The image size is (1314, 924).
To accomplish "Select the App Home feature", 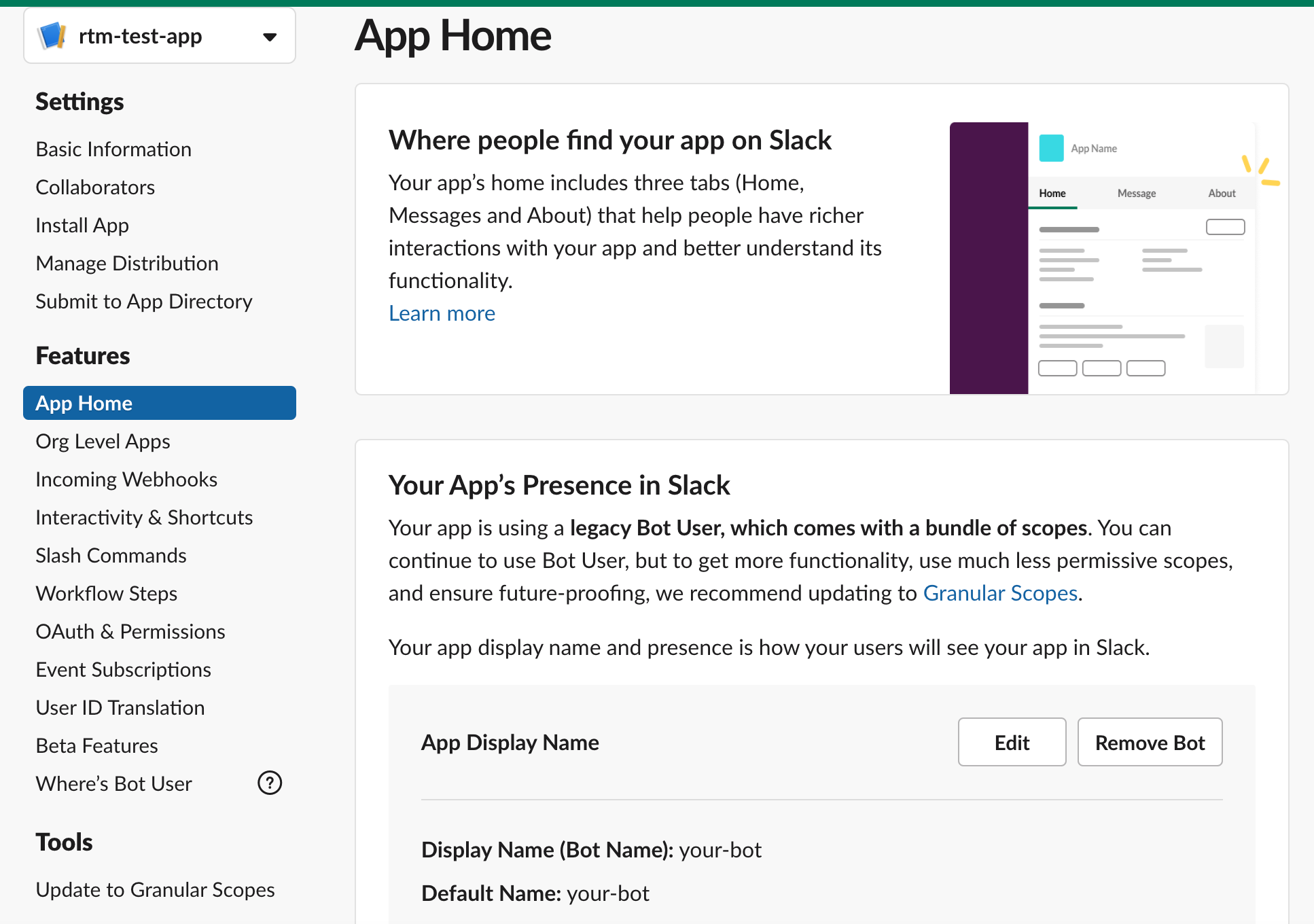I will coord(83,403).
